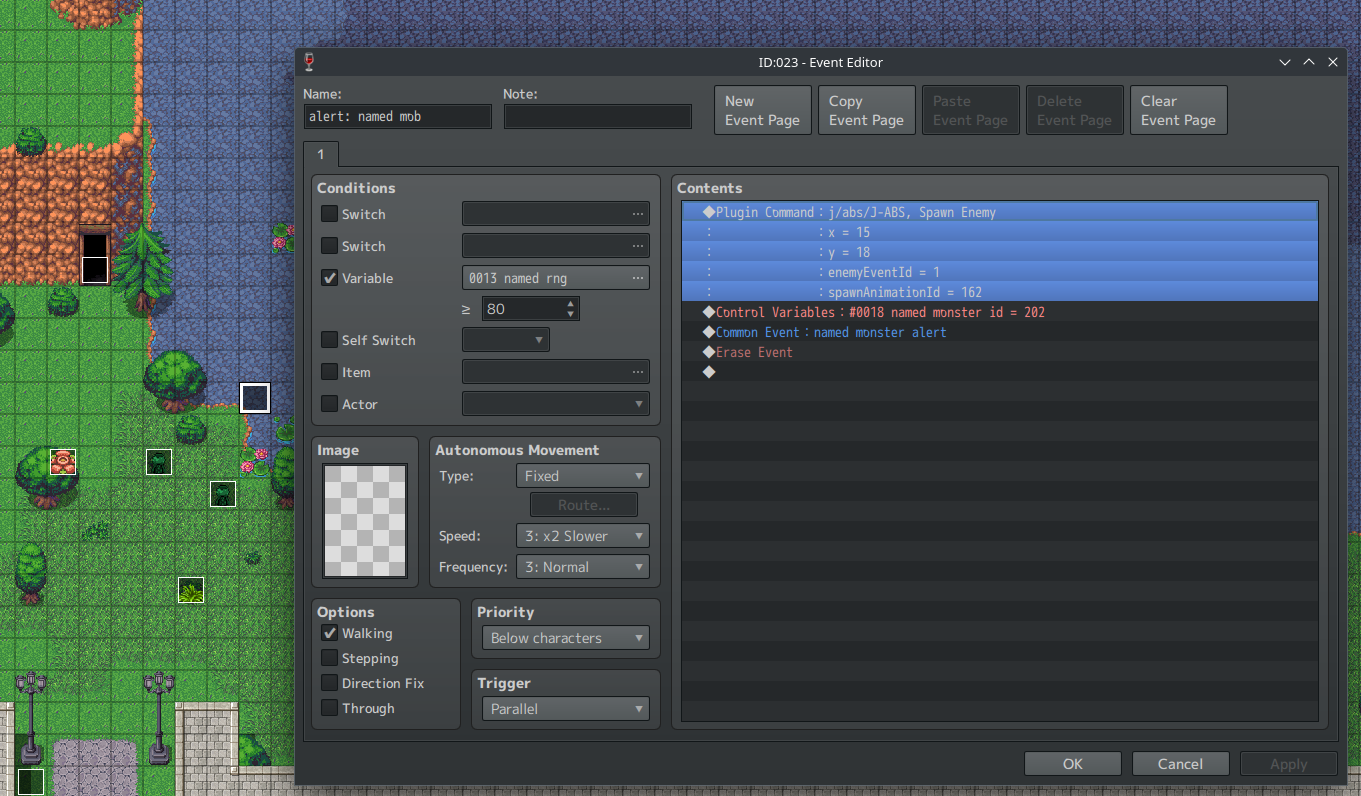Open the ellipsis picker in the Item condition field
Viewport: 1361px width, 796px height.
pos(638,372)
